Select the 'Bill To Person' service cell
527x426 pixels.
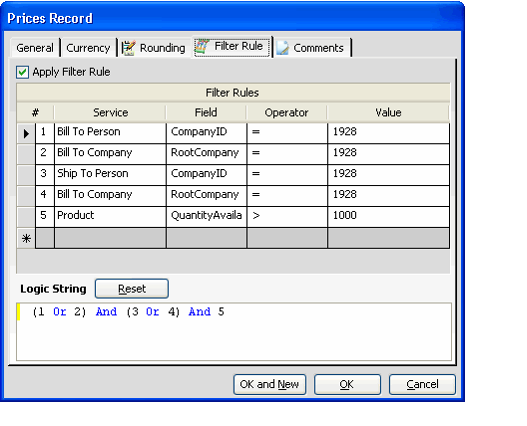pos(110,133)
